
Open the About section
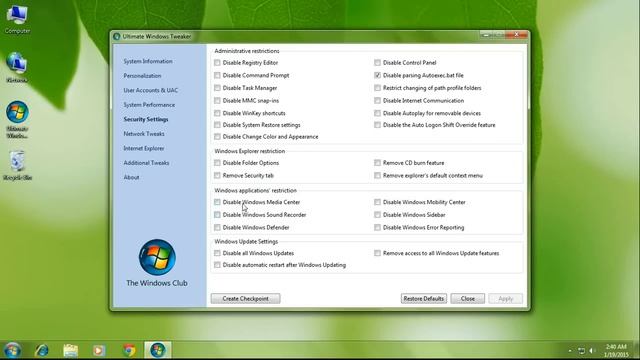pyautogui.click(x=131, y=178)
